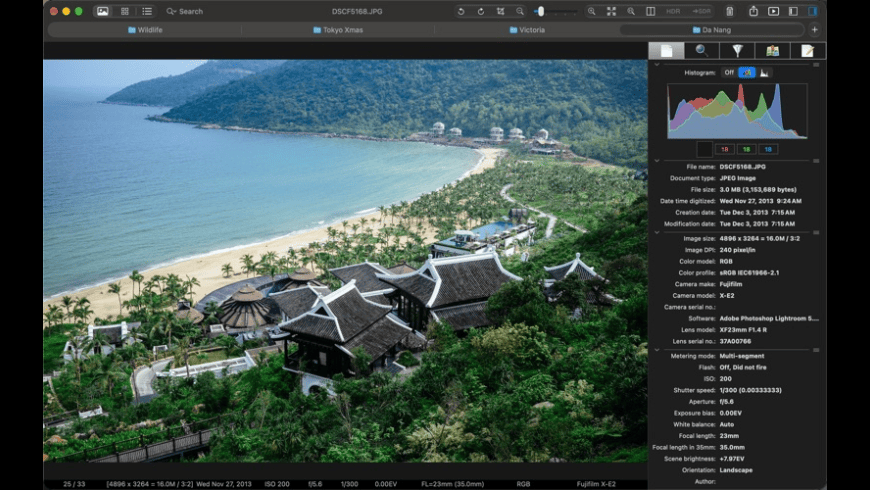The height and width of the screenshot is (490, 870).
Task: Click the beach resort photo
Action: pyautogui.click(x=345, y=261)
